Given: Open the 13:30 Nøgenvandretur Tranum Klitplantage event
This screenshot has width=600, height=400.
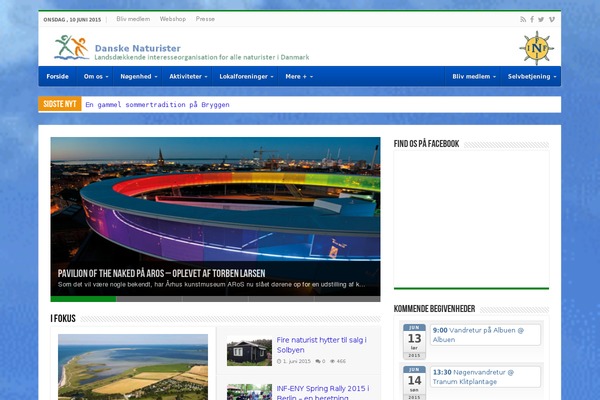Looking at the screenshot, I should [x=485, y=377].
